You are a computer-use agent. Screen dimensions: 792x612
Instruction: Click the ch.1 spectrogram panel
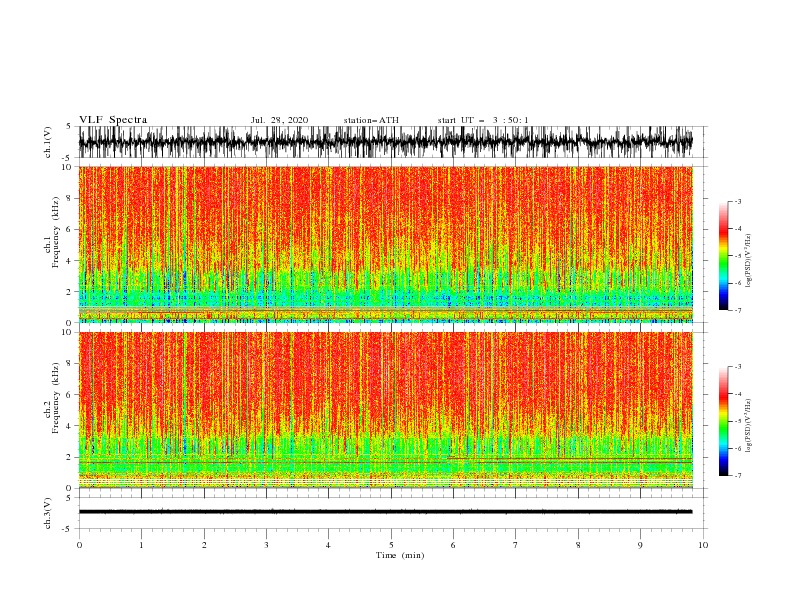[385, 244]
